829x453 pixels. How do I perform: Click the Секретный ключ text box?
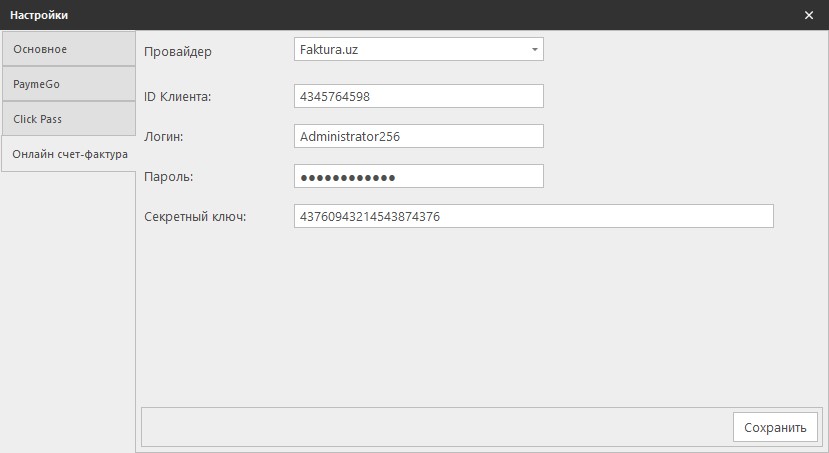pos(533,216)
